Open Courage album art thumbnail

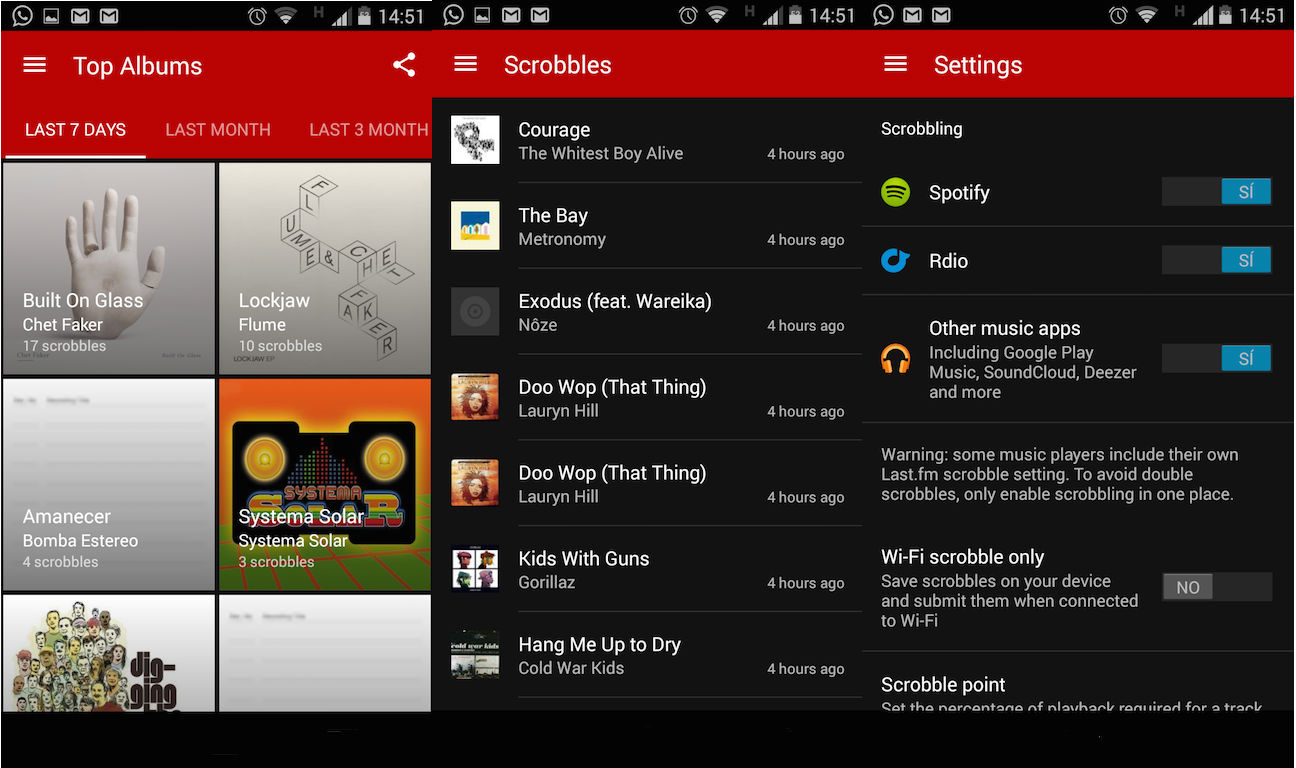(475, 140)
